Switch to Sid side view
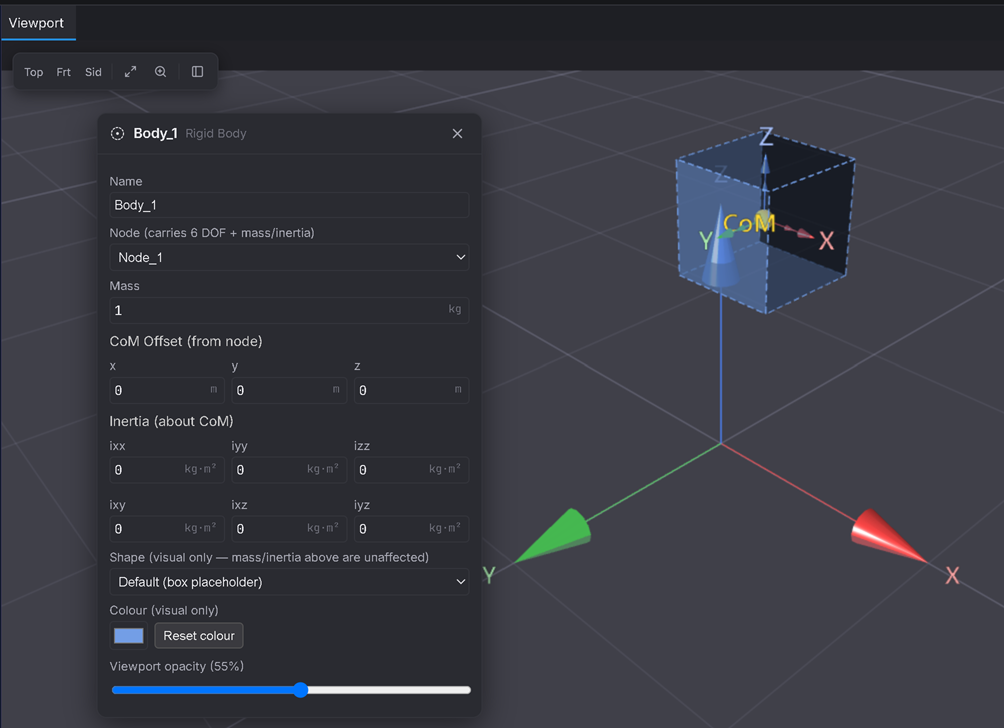The width and height of the screenshot is (1004, 728). click(x=93, y=72)
